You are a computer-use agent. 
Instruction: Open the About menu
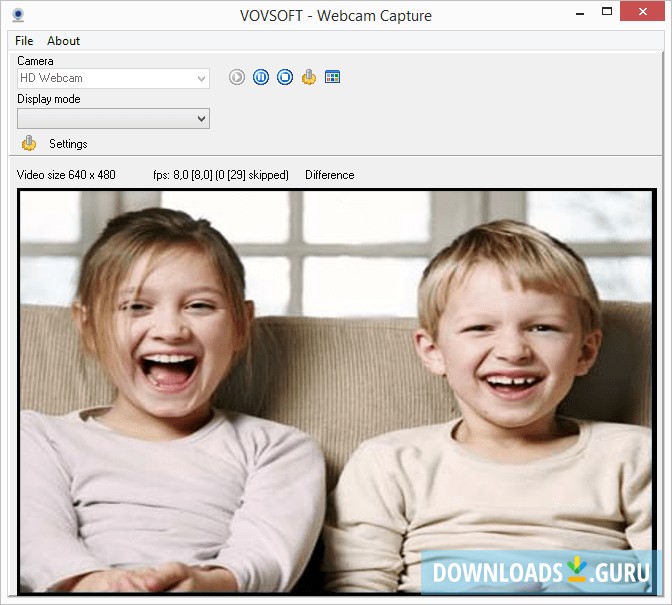pyautogui.click(x=63, y=41)
